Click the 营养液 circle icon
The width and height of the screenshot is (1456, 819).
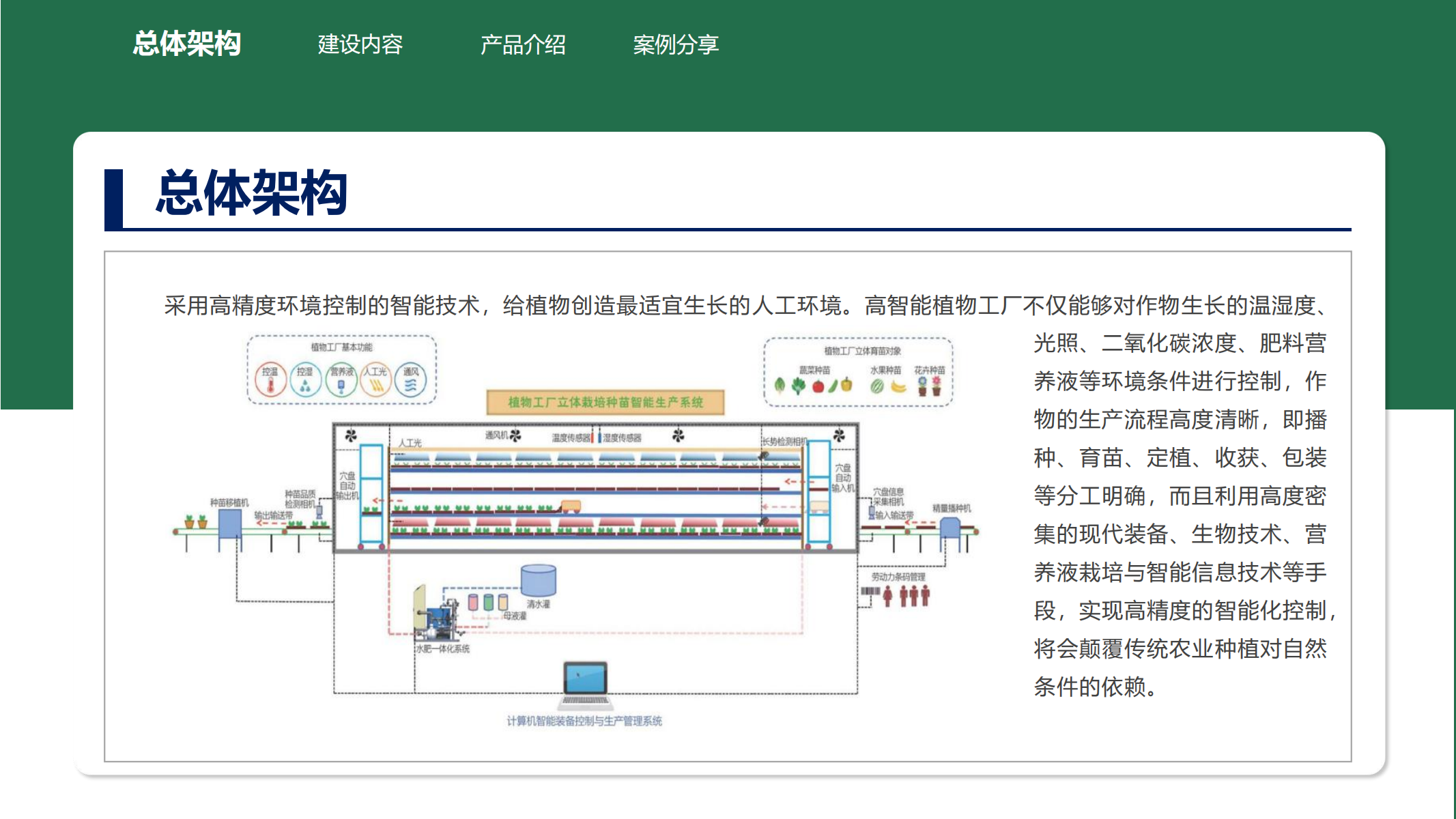(341, 380)
